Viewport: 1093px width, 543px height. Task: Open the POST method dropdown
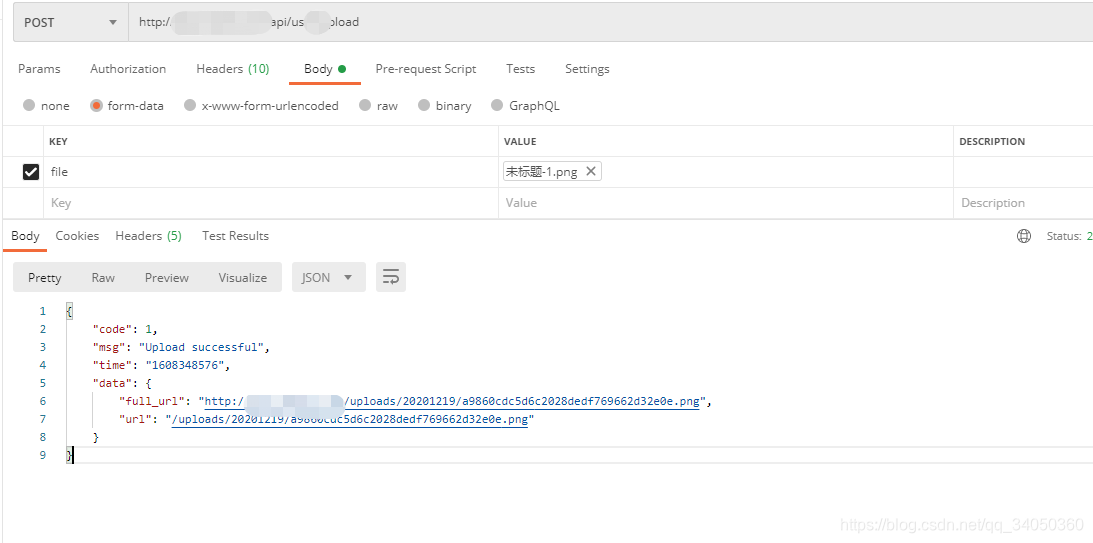click(70, 22)
